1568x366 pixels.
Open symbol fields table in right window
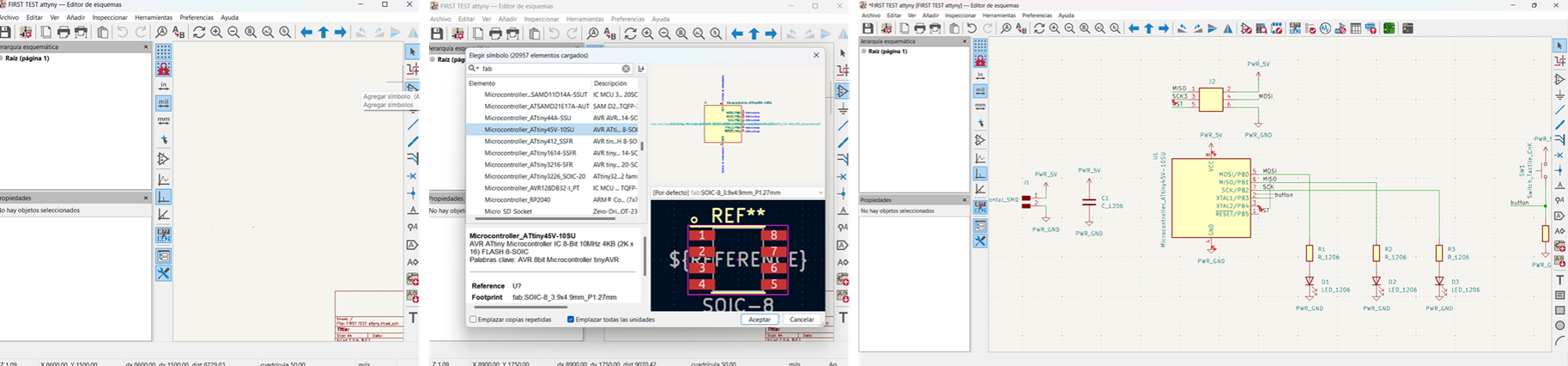pyautogui.click(x=1356, y=28)
